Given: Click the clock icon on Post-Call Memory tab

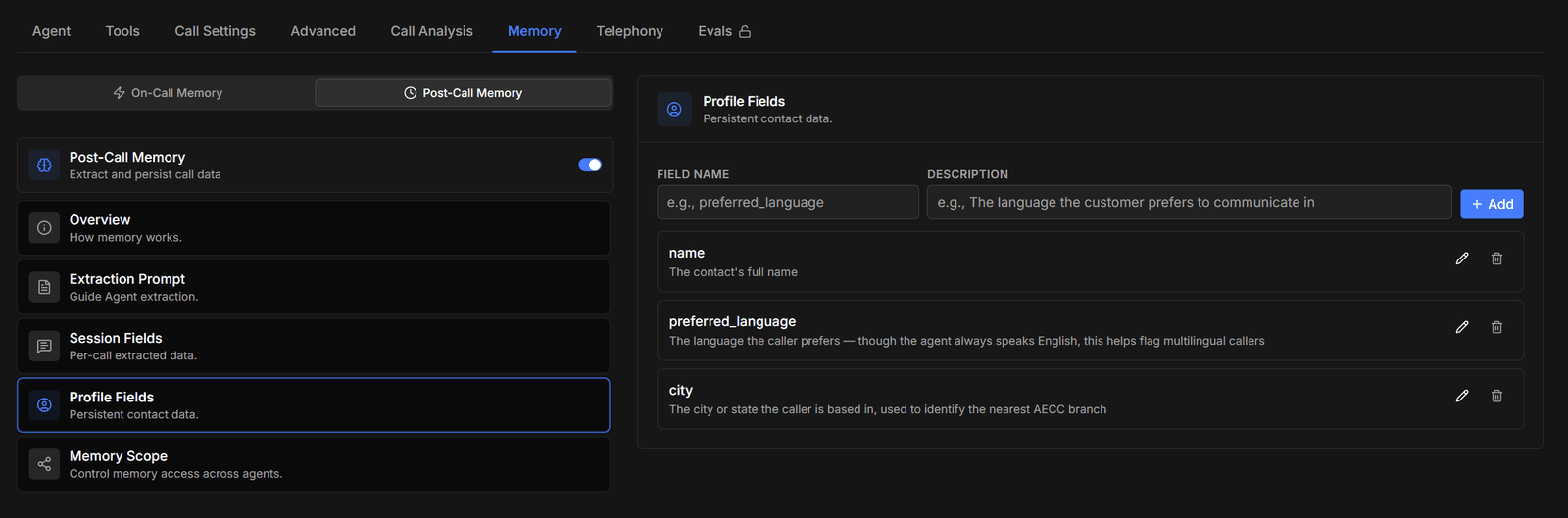Looking at the screenshot, I should point(411,93).
